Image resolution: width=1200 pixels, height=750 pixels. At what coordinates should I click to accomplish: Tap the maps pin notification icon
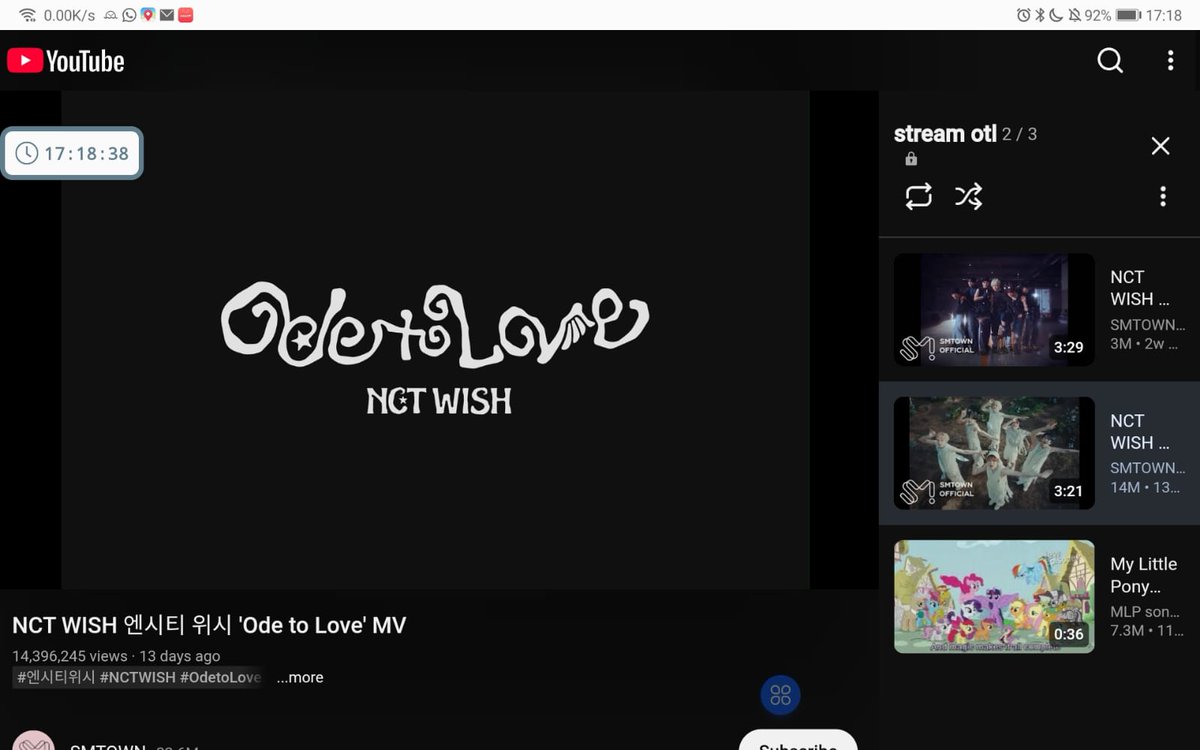pyautogui.click(x=148, y=15)
